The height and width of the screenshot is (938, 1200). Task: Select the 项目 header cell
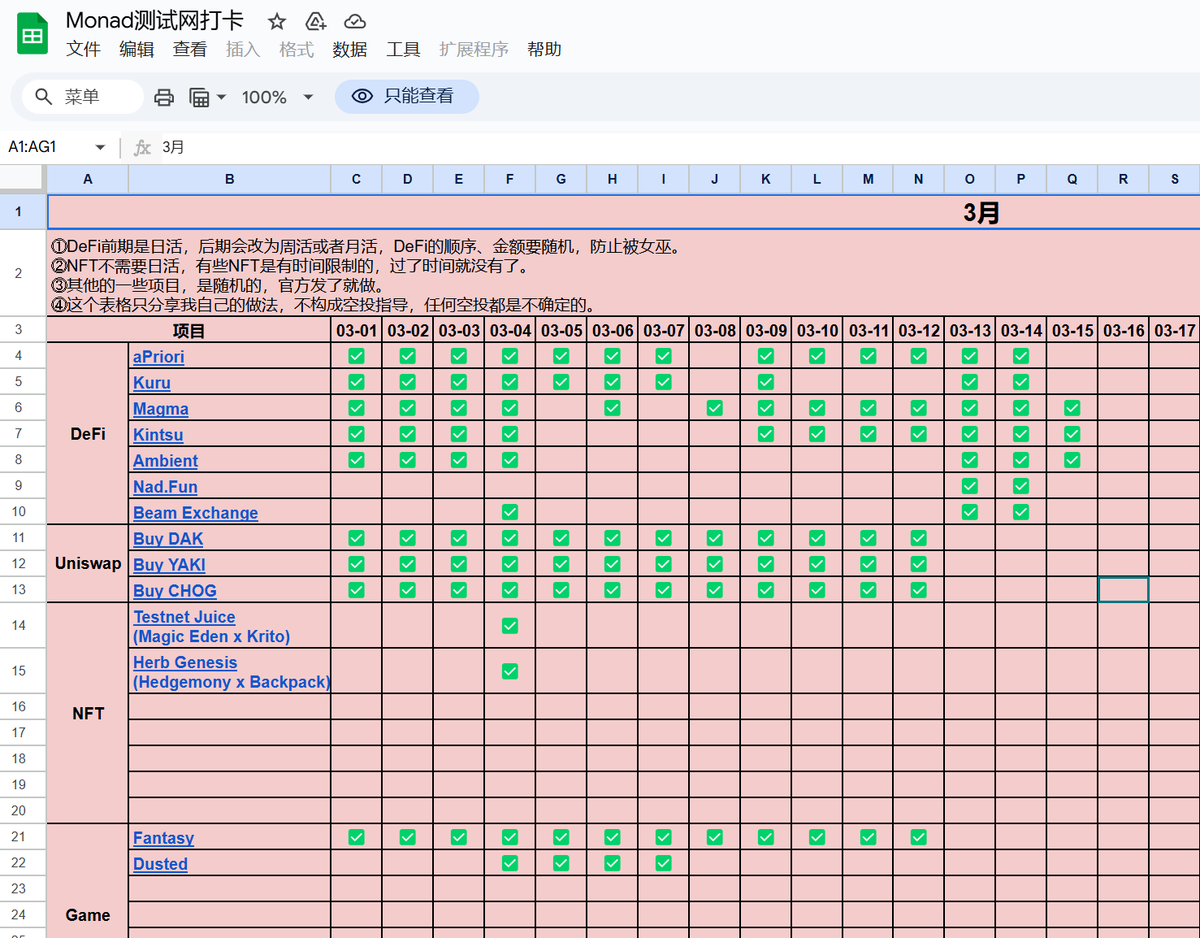click(x=189, y=331)
